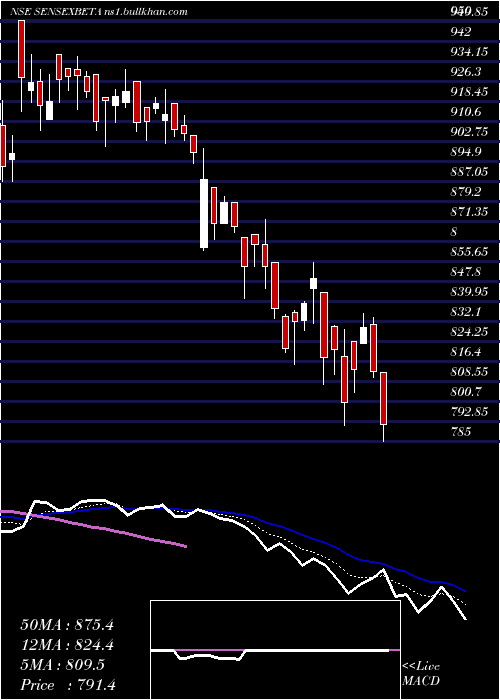Image resolution: width=500 pixels, height=700 pixels.
Task: Select the 894.9 price label
Action: pos(466,152)
